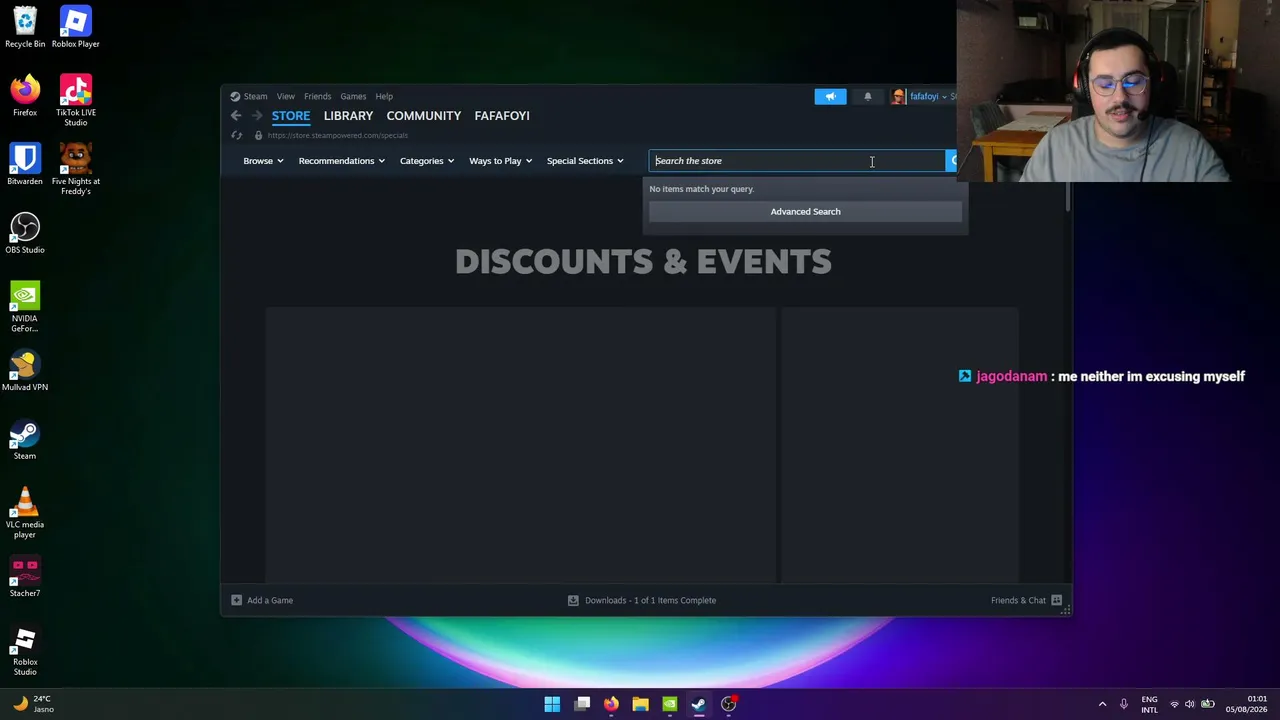Open the Stacher7 desktop shortcut
Viewport: 1280px width, 720px height.
25,577
